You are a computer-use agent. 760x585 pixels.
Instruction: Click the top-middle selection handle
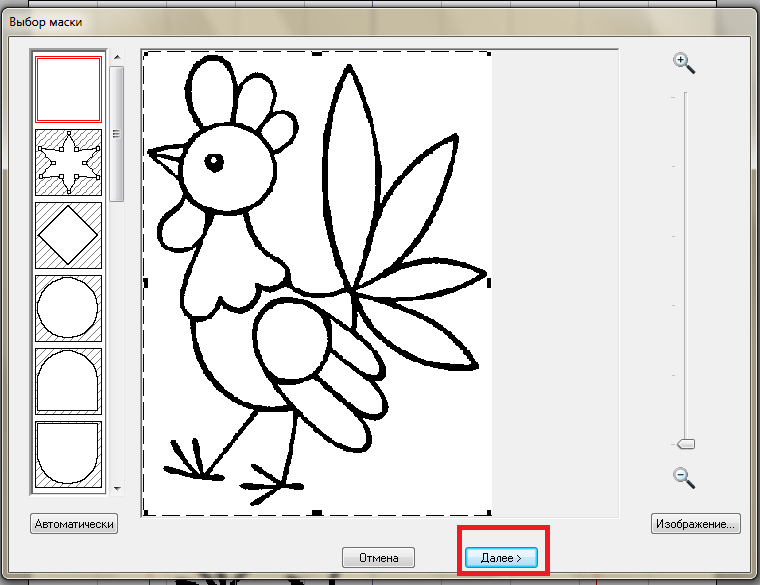coord(317,53)
